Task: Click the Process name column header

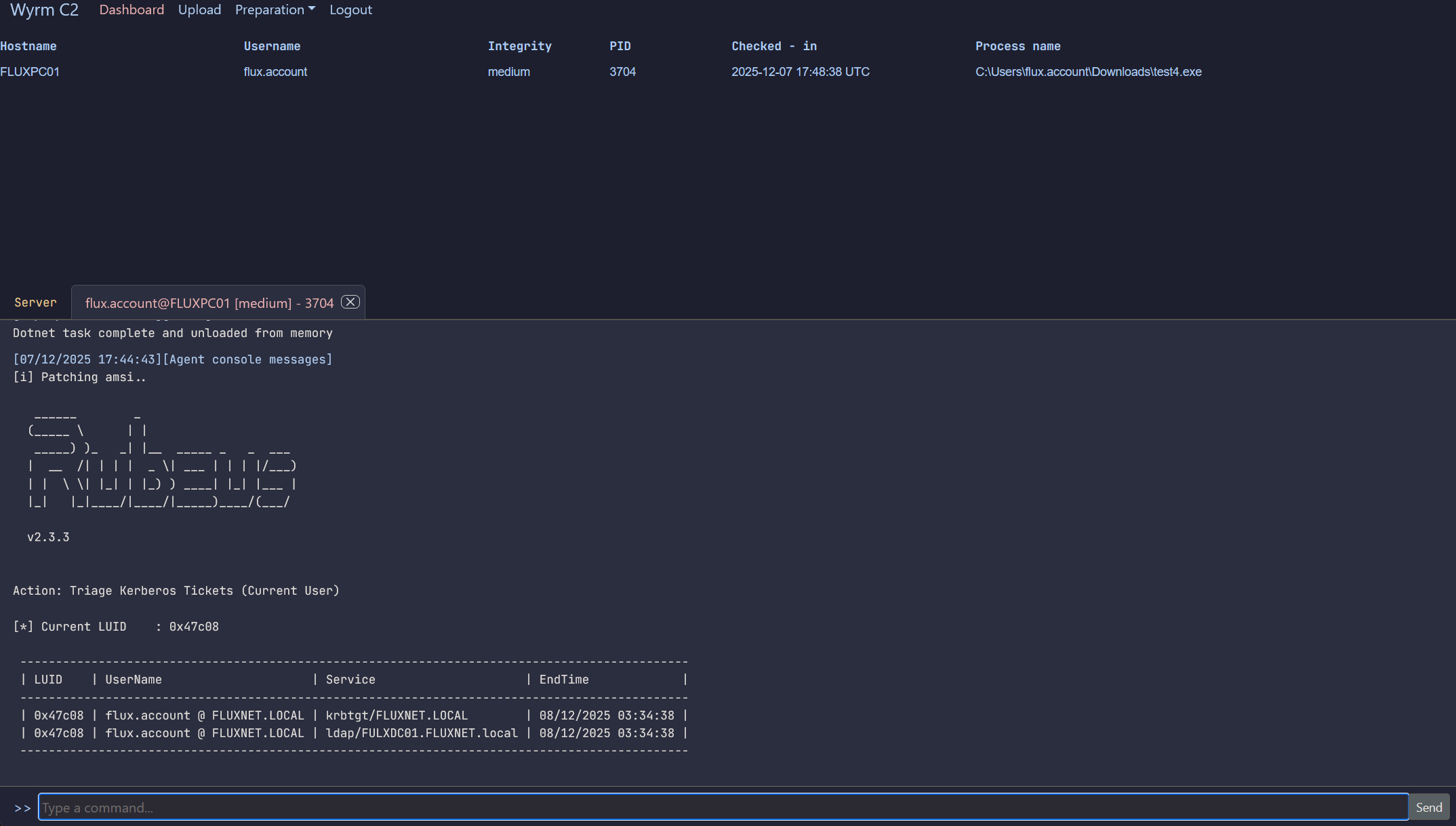Action: tap(1017, 46)
